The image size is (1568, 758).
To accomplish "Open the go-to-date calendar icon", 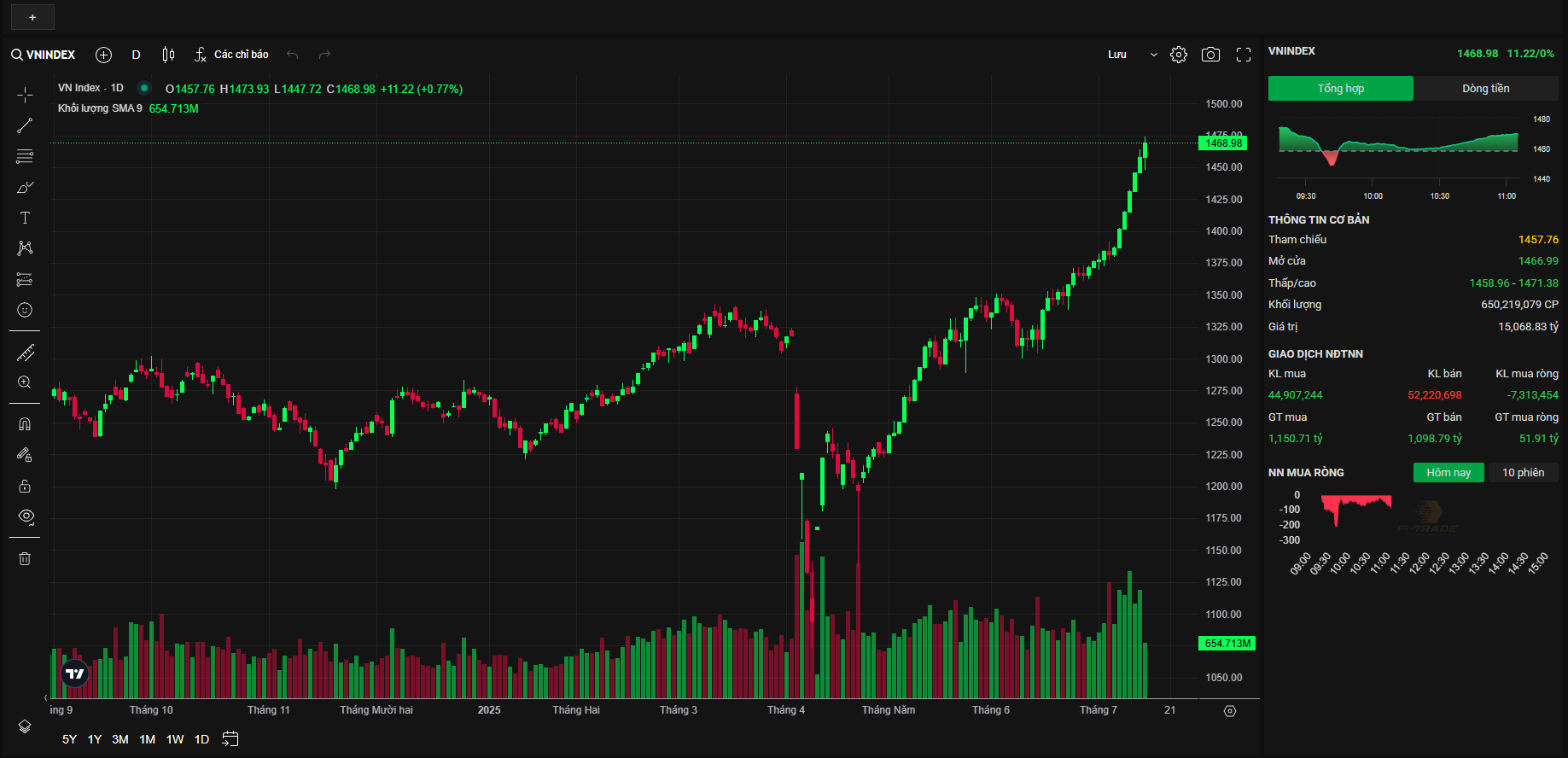I will coord(230,739).
